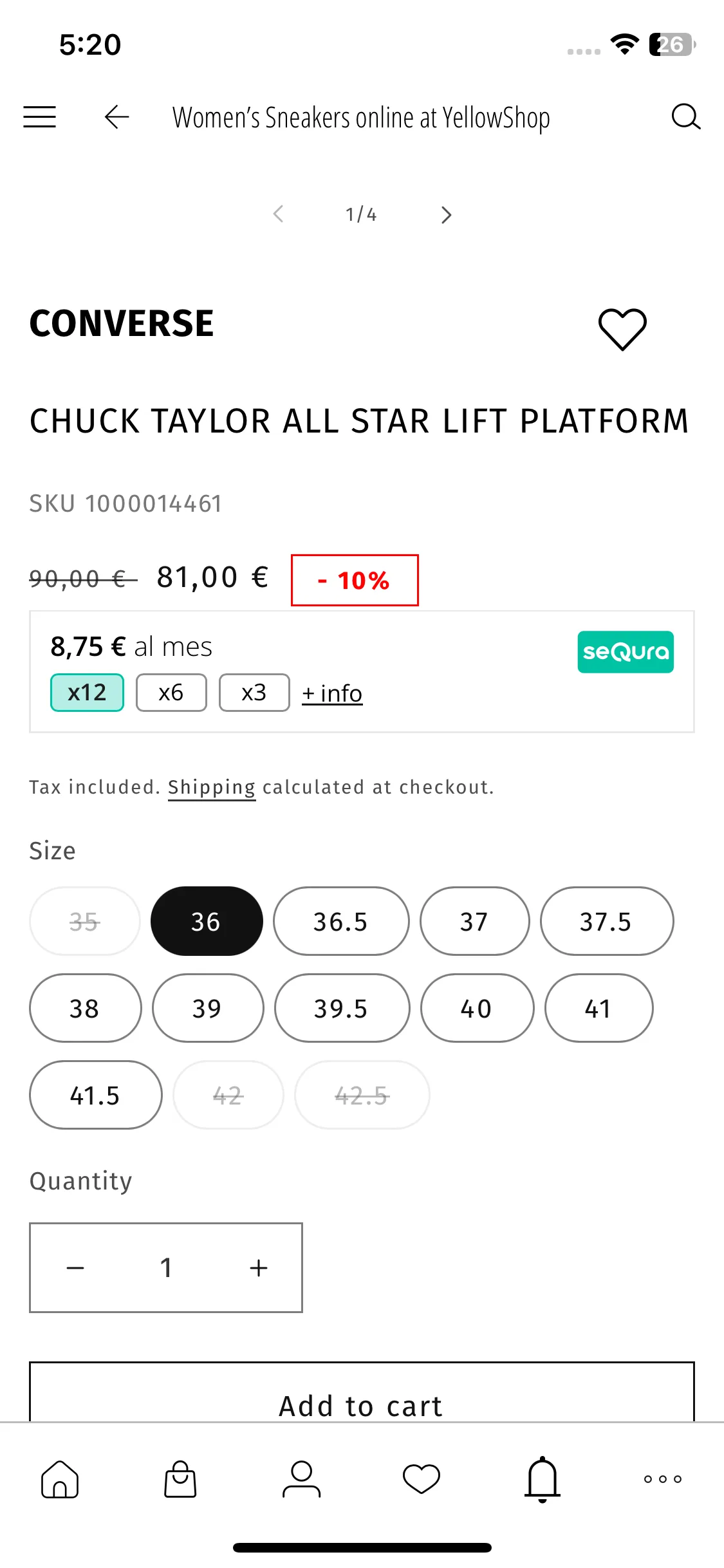724x1568 pixels.
Task: Open the hamburger menu
Action: [x=40, y=117]
